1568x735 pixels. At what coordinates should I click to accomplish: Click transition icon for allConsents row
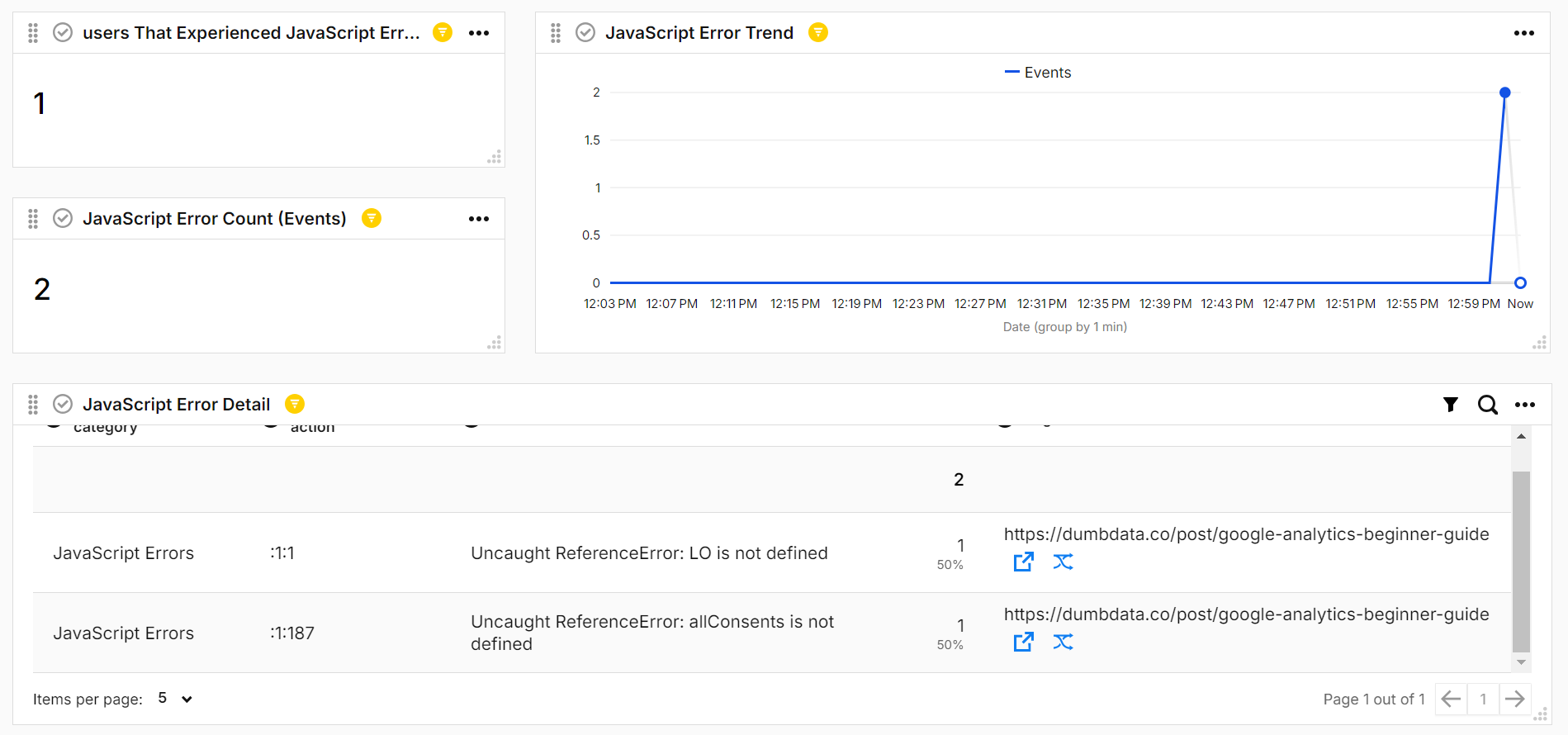coord(1063,642)
